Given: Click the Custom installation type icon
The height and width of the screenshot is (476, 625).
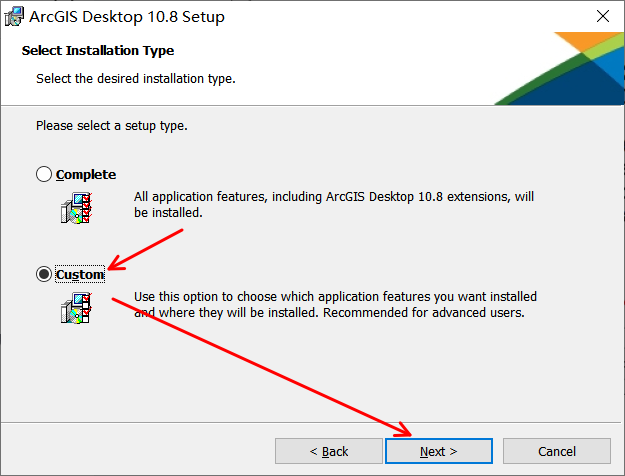Looking at the screenshot, I should click(77, 308).
